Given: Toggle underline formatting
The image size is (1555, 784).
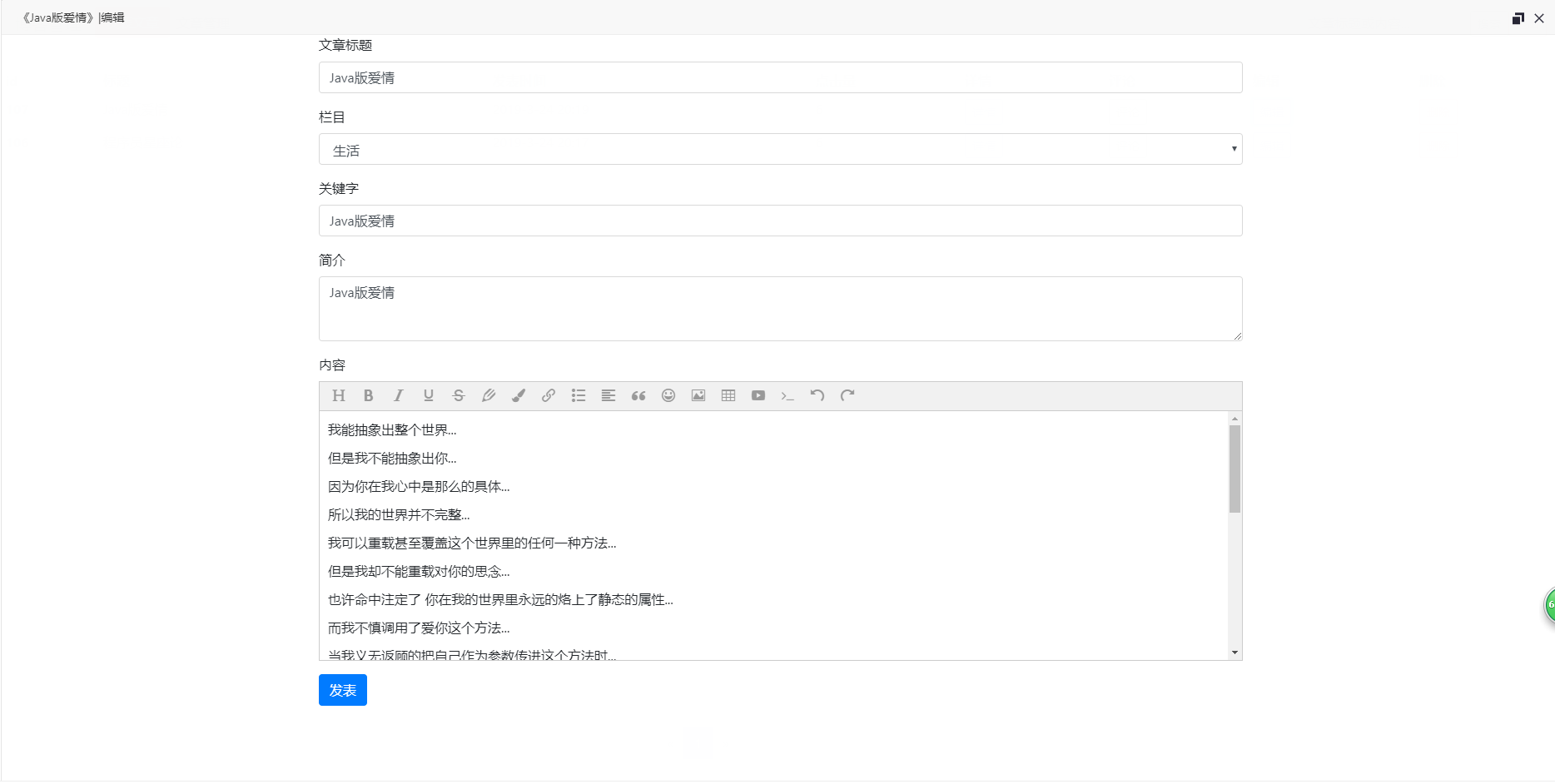Looking at the screenshot, I should point(428,396).
